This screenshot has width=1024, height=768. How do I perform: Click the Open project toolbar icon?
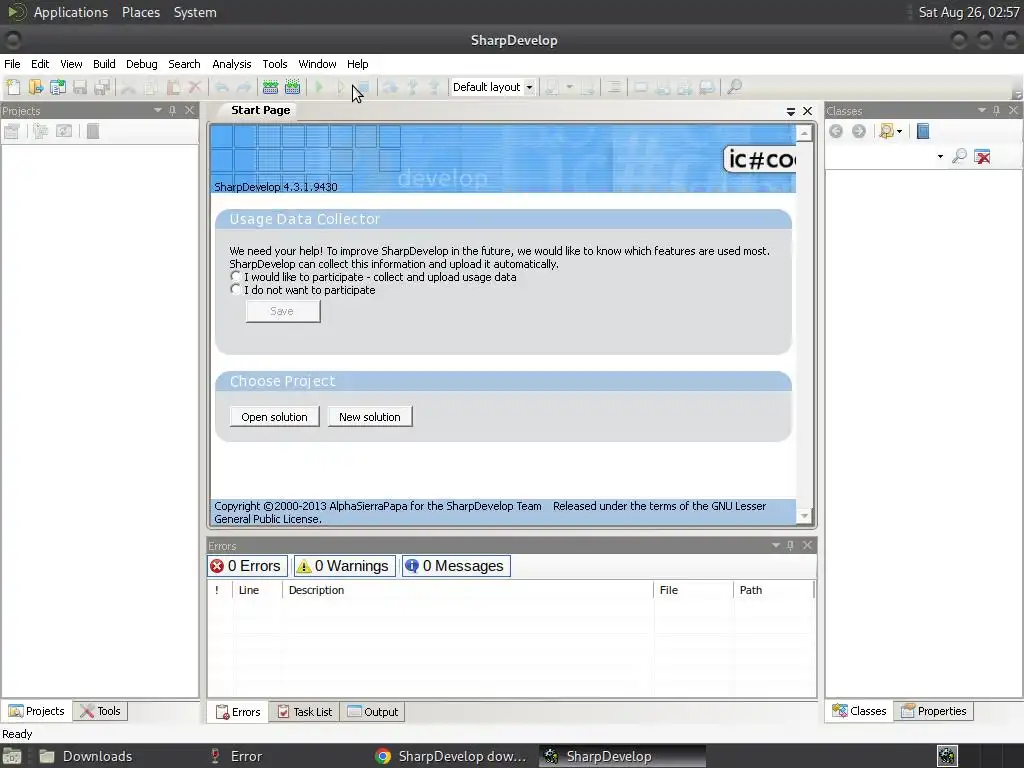coord(57,87)
